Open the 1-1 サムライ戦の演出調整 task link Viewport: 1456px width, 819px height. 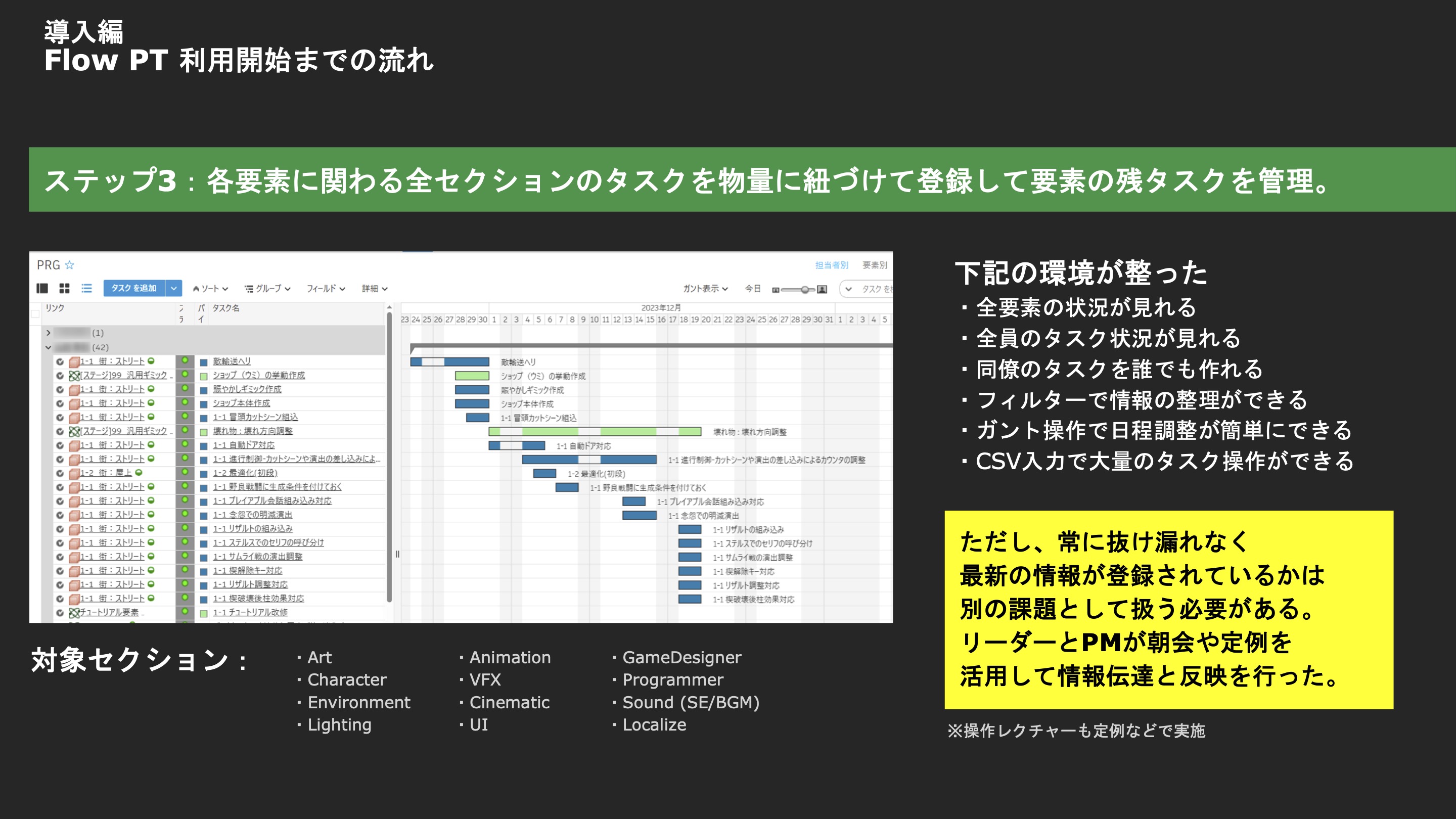(x=258, y=557)
